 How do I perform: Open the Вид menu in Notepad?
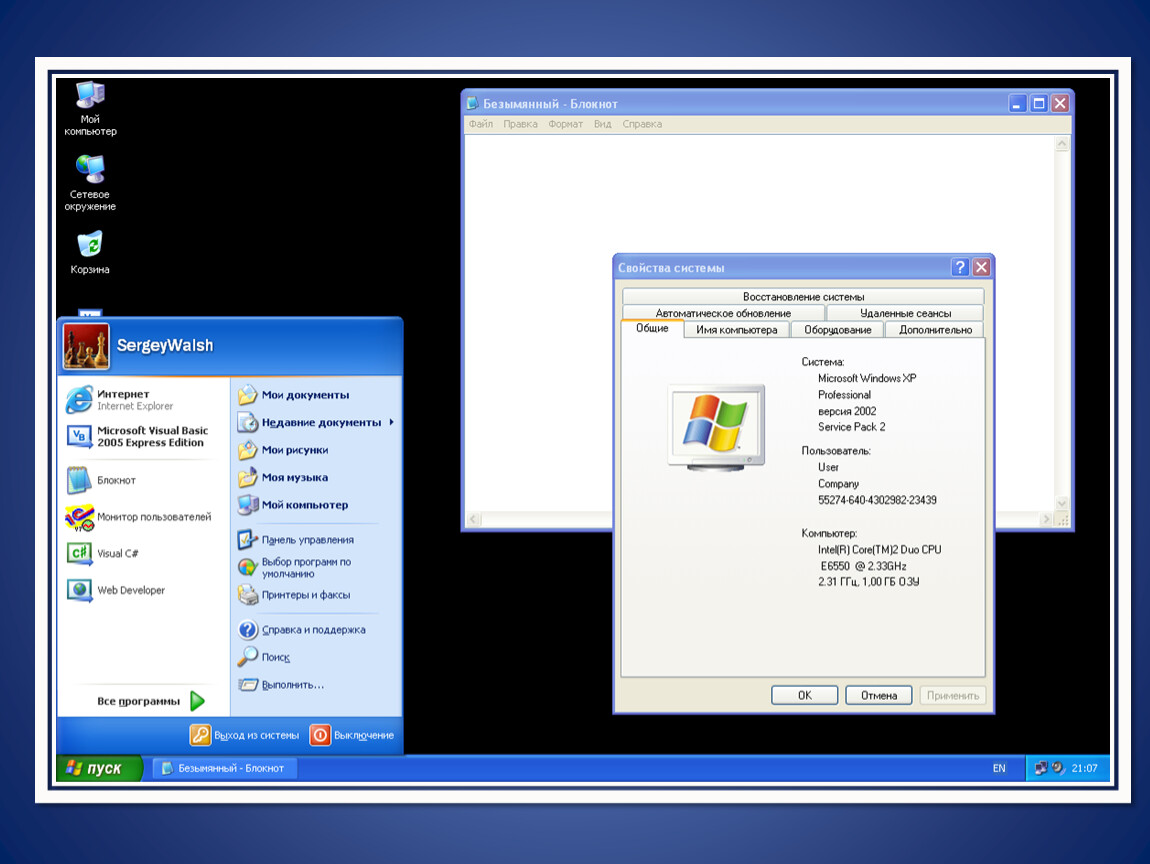point(602,124)
